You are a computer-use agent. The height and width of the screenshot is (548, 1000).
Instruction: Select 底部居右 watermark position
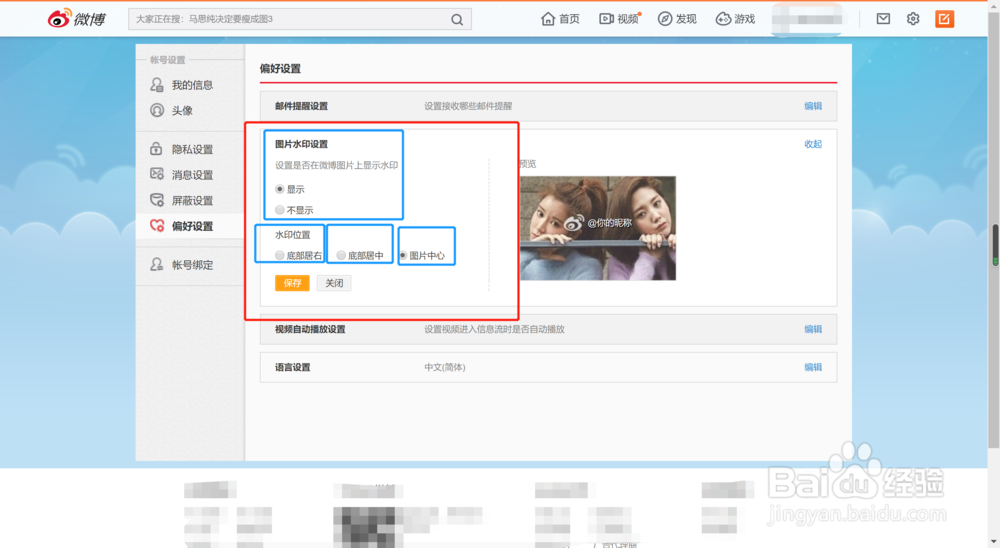tap(279, 255)
